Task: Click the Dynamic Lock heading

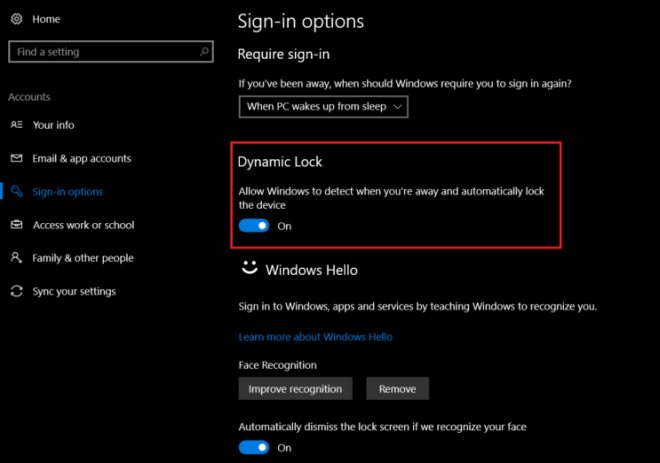Action: click(280, 162)
